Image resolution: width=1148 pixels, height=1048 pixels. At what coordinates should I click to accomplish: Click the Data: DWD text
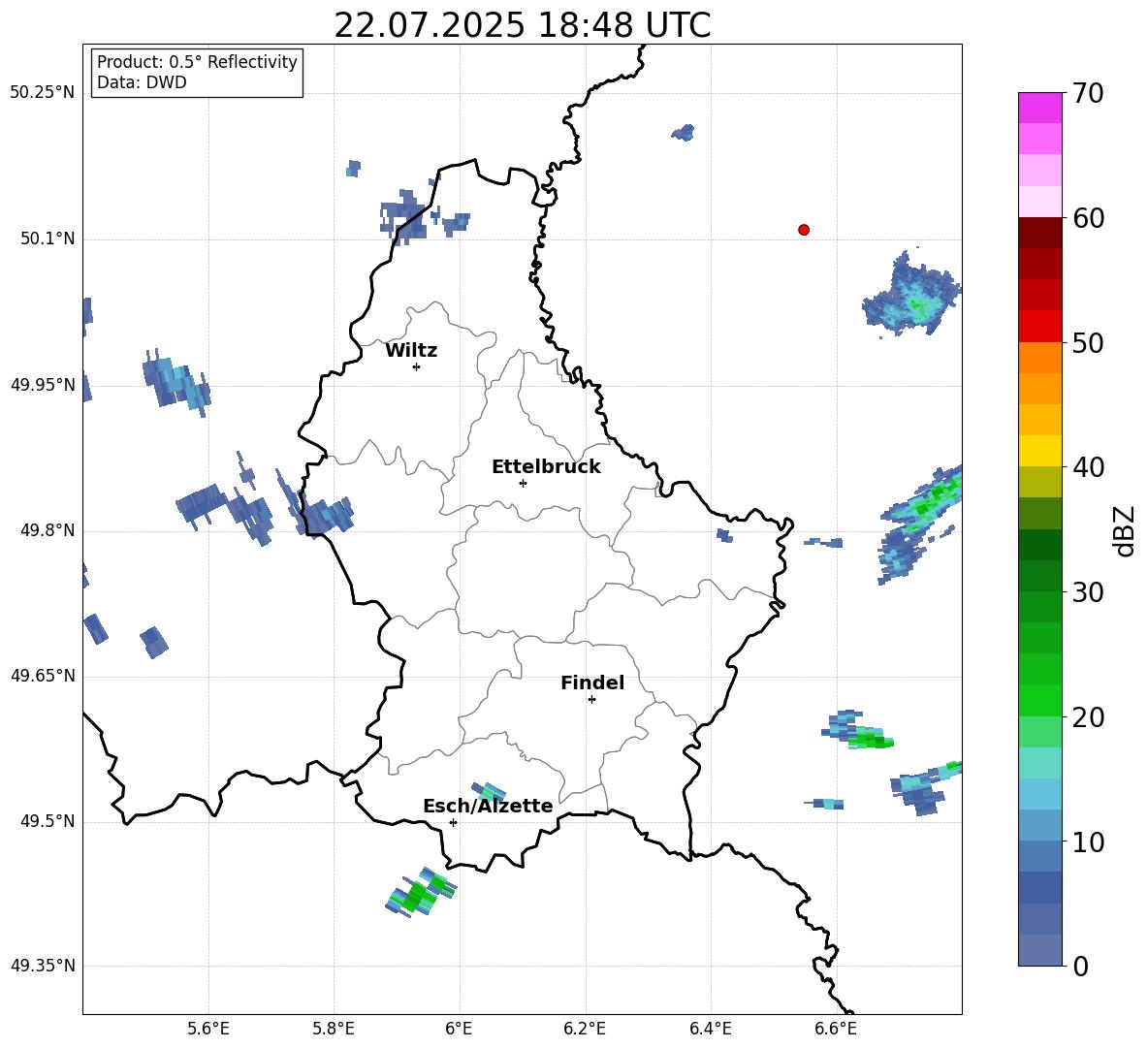(142, 82)
